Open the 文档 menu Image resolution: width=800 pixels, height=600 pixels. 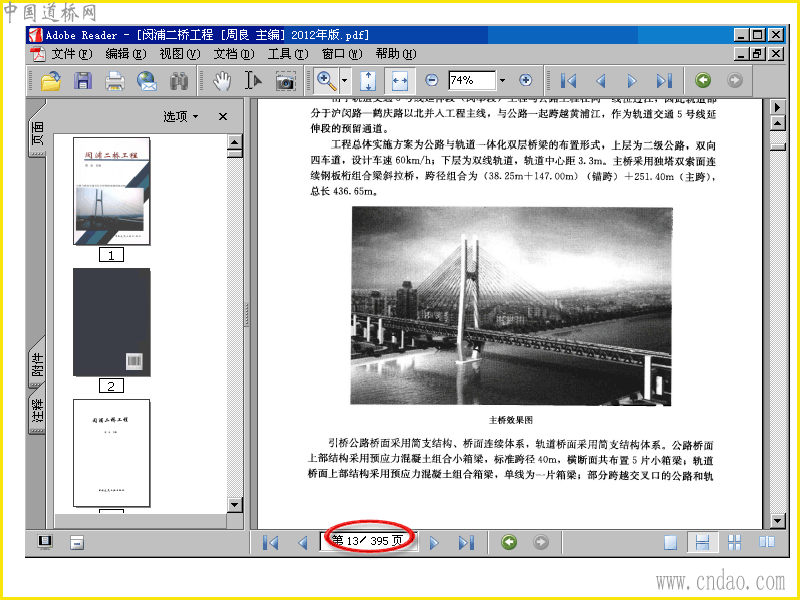point(234,54)
